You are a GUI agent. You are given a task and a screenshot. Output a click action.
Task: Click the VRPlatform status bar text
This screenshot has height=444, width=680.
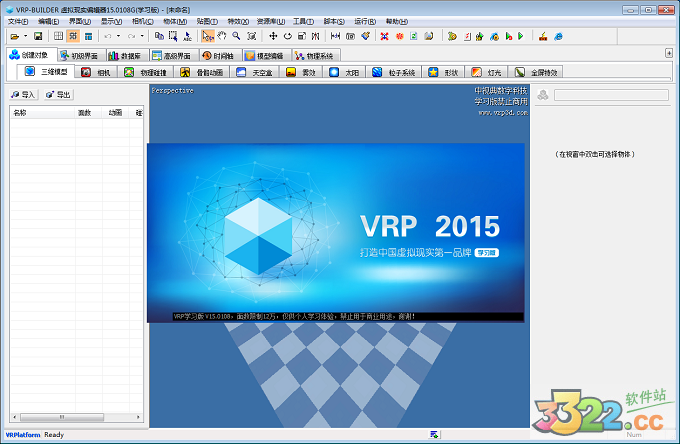[23, 434]
